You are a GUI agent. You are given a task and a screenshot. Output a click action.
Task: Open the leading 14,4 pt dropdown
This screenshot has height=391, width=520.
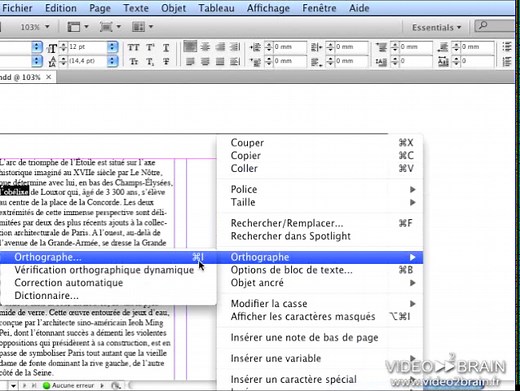coord(113,61)
